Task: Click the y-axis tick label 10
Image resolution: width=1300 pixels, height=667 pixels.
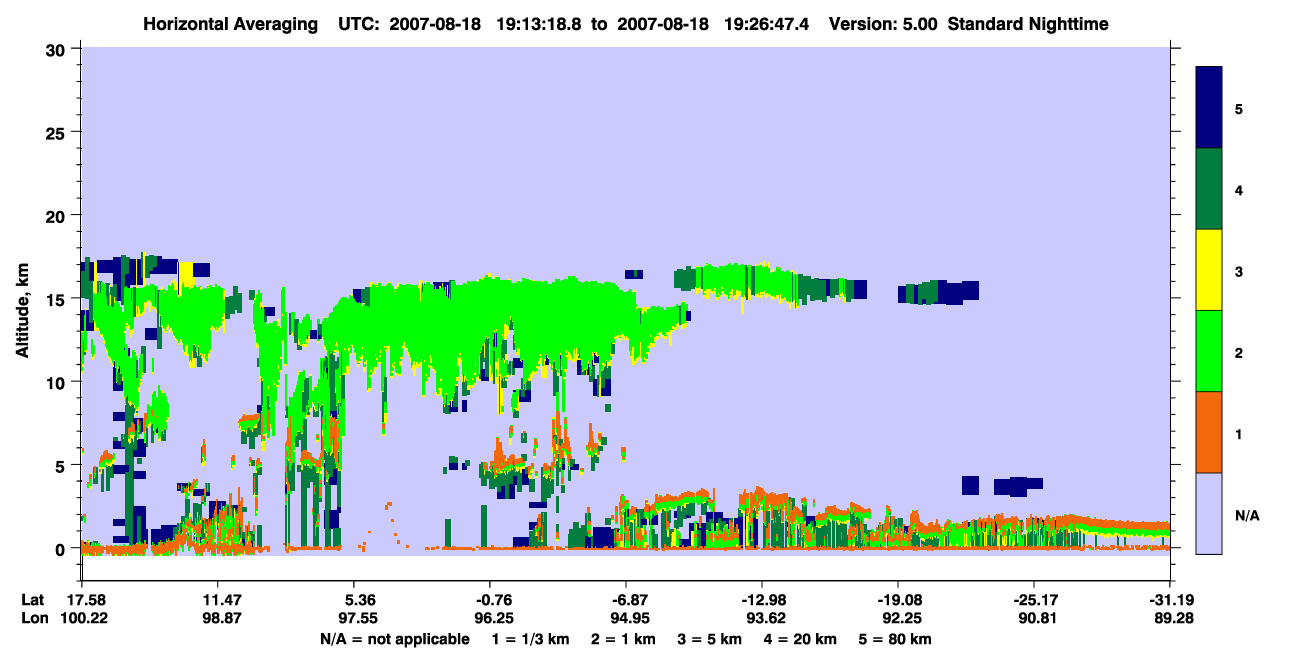Action: coord(58,382)
